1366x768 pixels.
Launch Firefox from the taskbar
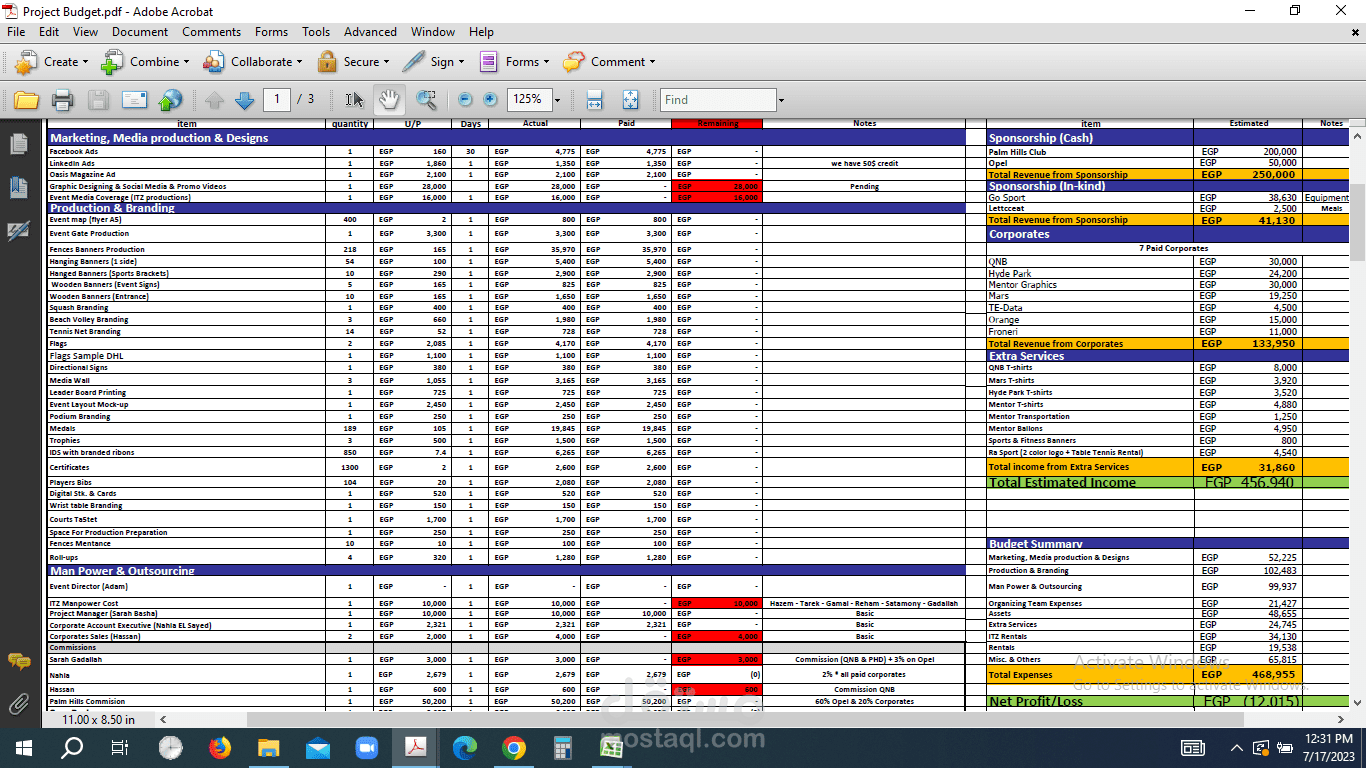220,747
